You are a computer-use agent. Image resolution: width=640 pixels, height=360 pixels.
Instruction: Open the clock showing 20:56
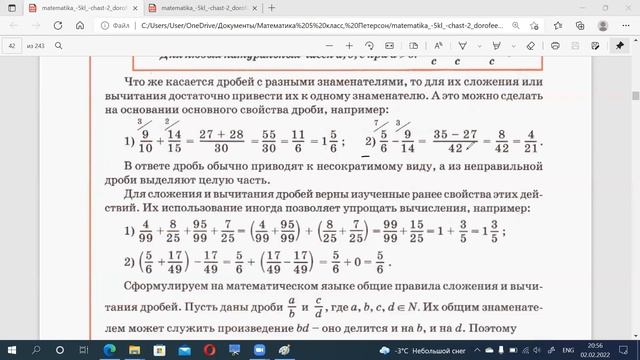click(x=595, y=350)
